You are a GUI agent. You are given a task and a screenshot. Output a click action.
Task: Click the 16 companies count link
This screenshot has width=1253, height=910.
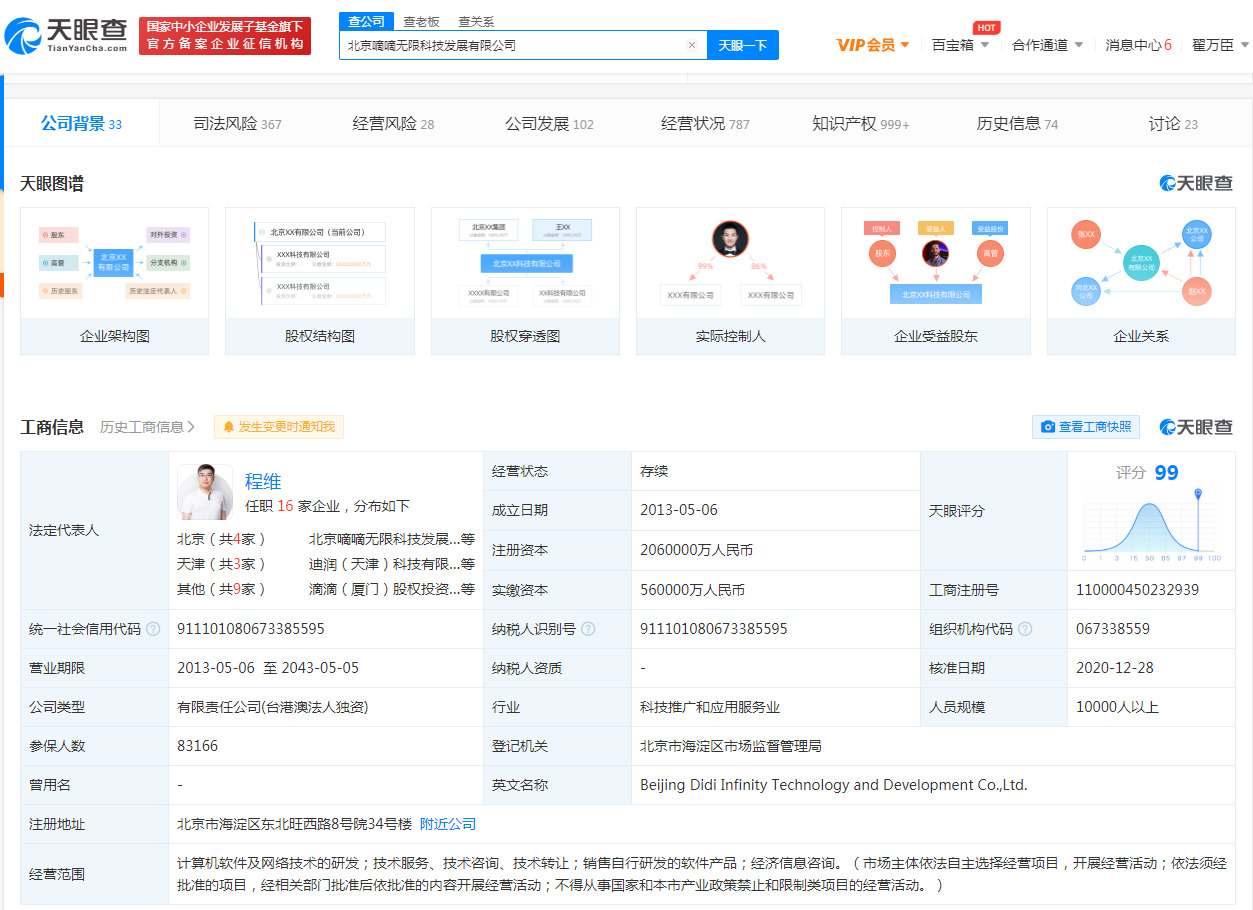click(285, 506)
